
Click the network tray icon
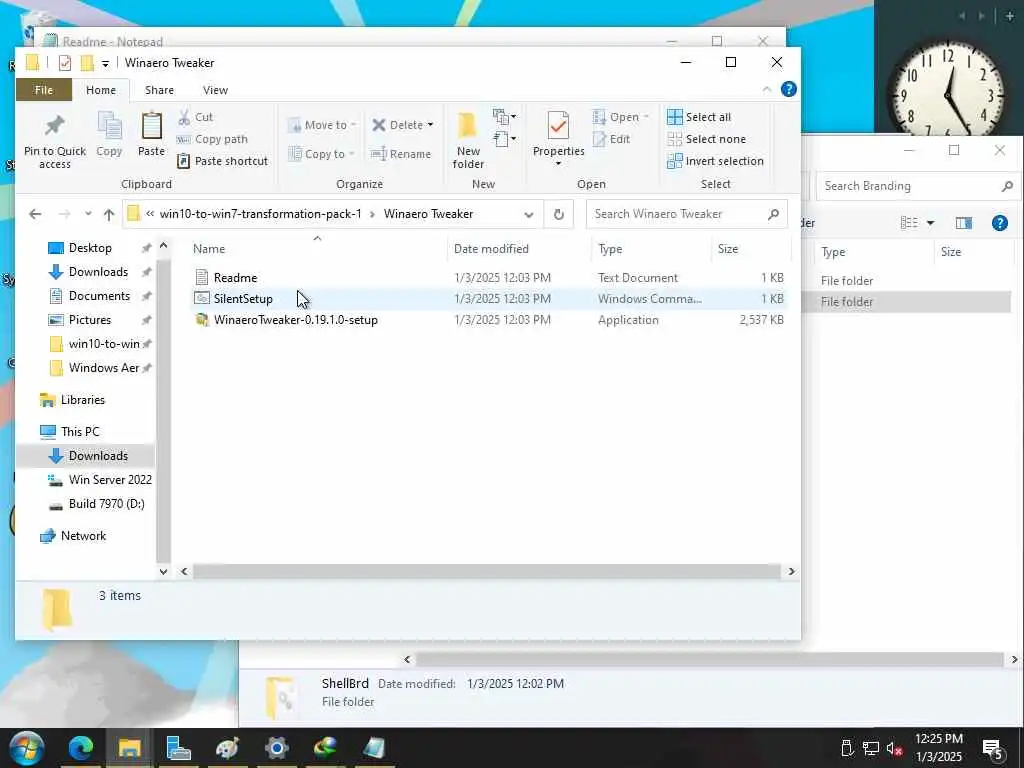[x=871, y=748]
